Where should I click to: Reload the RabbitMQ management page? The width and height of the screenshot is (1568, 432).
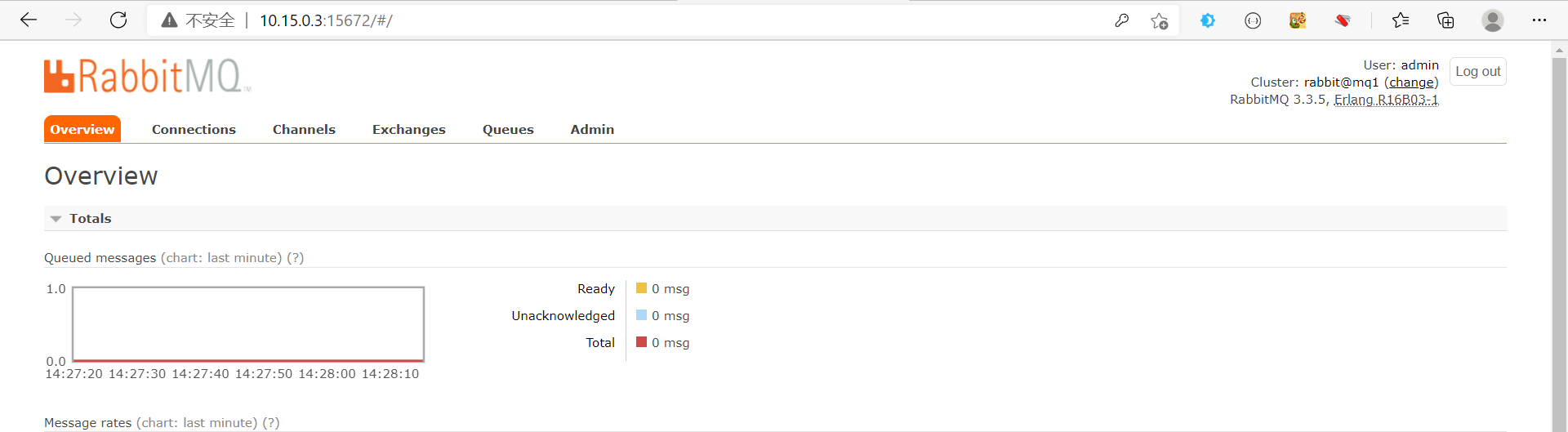click(118, 20)
